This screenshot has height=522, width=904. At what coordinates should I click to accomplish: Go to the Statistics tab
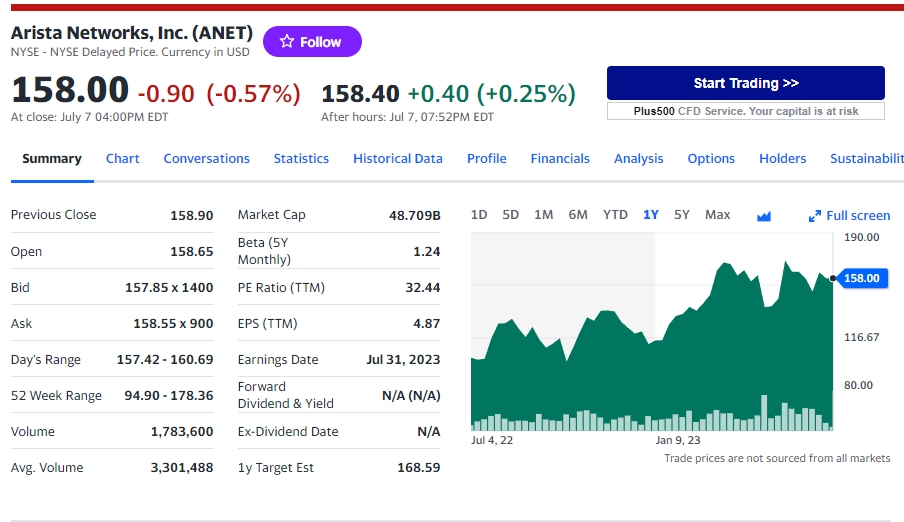pos(301,159)
